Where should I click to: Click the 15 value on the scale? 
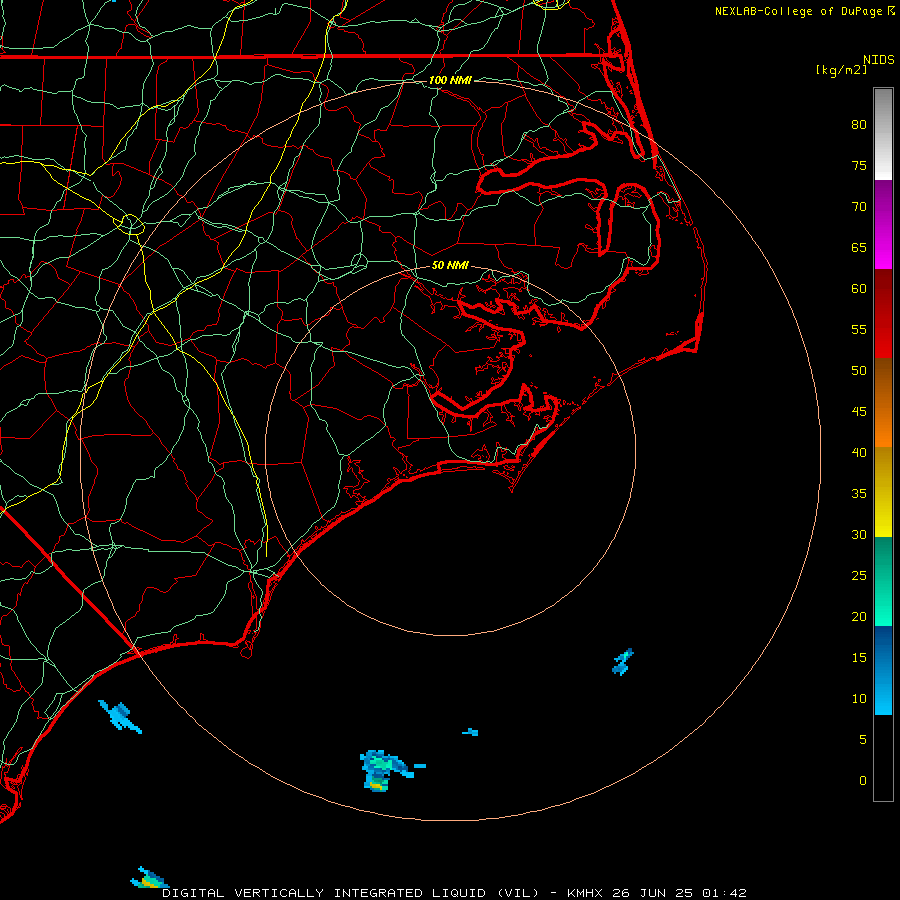(x=859, y=658)
